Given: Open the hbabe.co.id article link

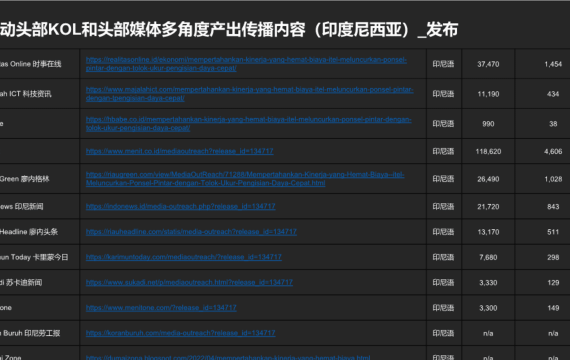Looking at the screenshot, I should coord(248,124).
